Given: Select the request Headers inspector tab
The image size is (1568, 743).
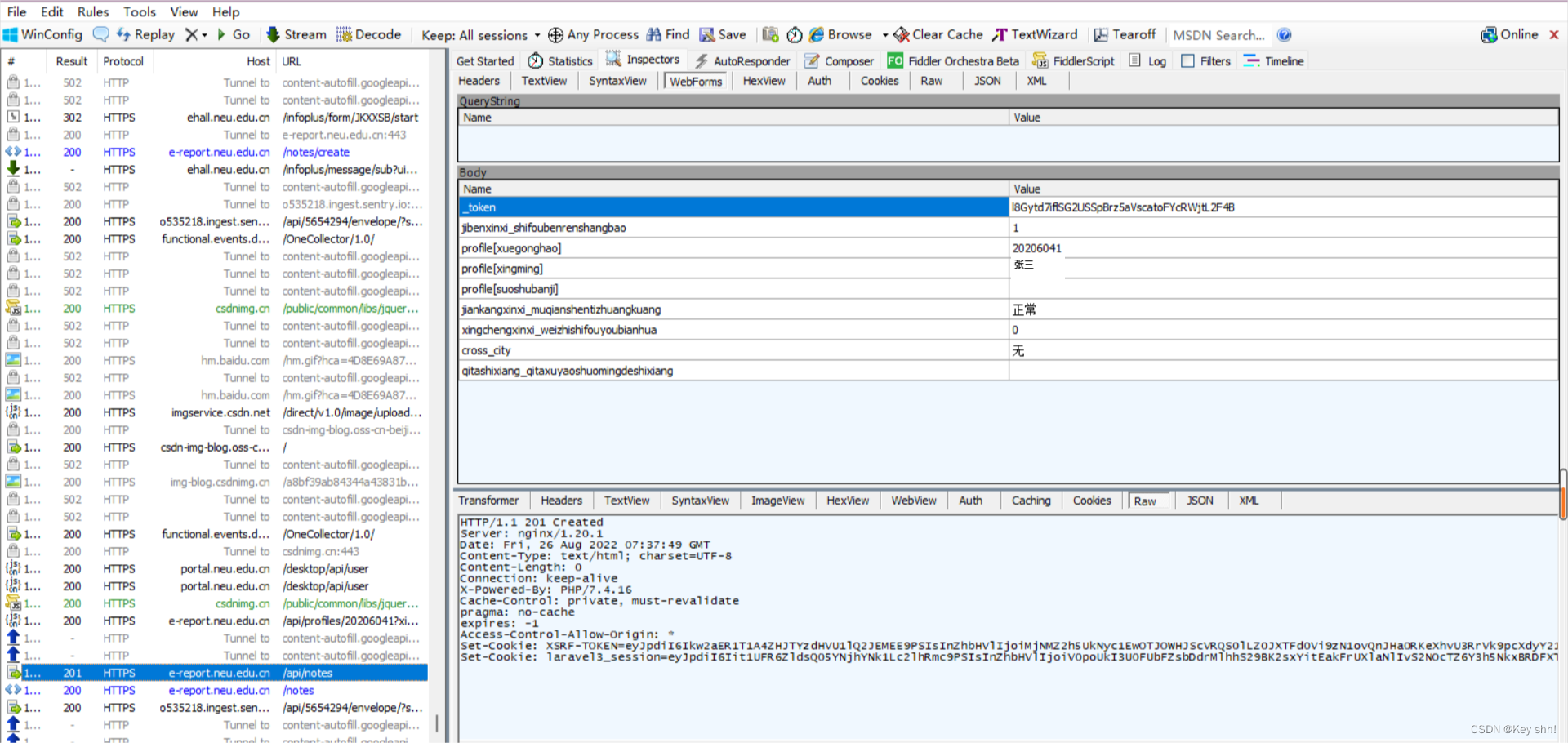Looking at the screenshot, I should coord(479,81).
